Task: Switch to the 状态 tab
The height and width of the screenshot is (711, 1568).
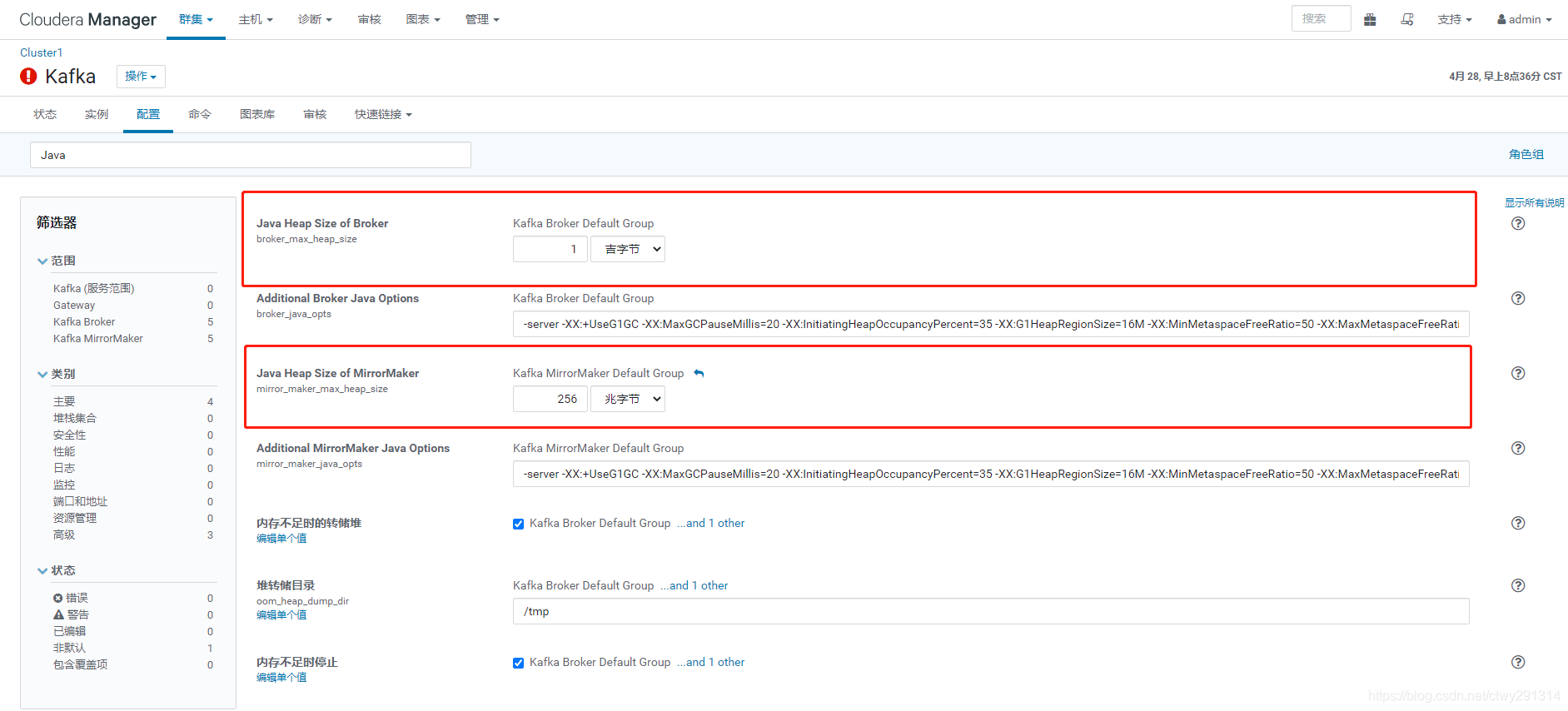Action: tap(45, 114)
